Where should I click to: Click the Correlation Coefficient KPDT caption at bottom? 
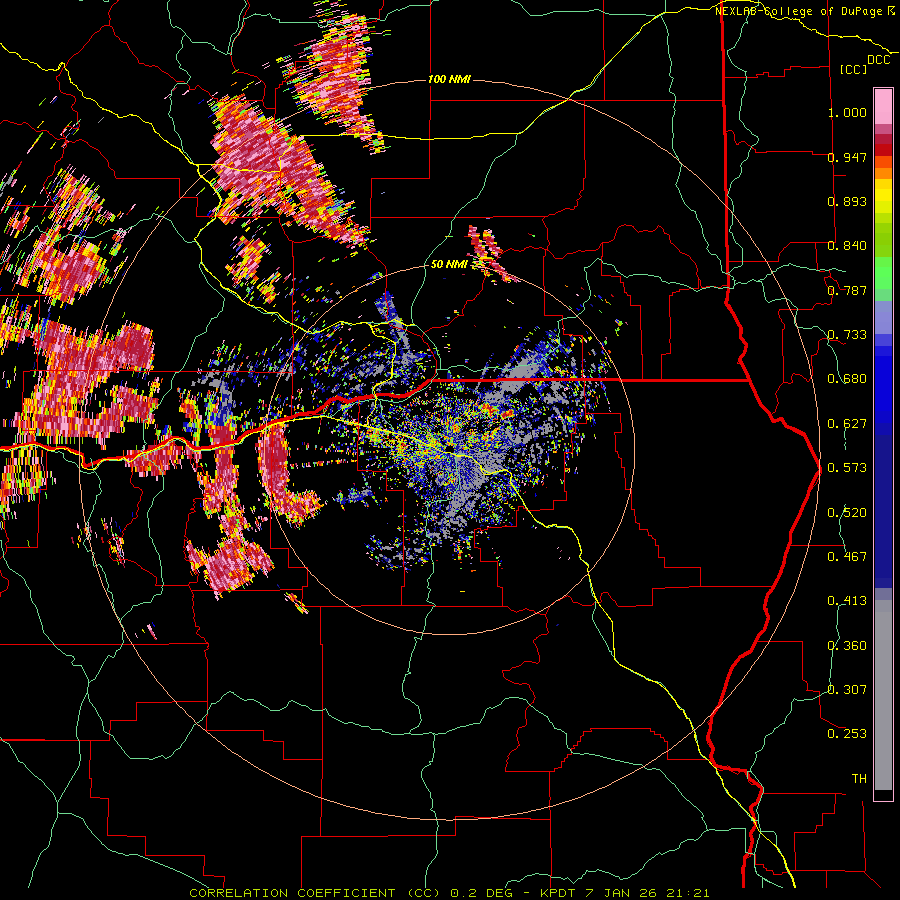(x=449, y=893)
